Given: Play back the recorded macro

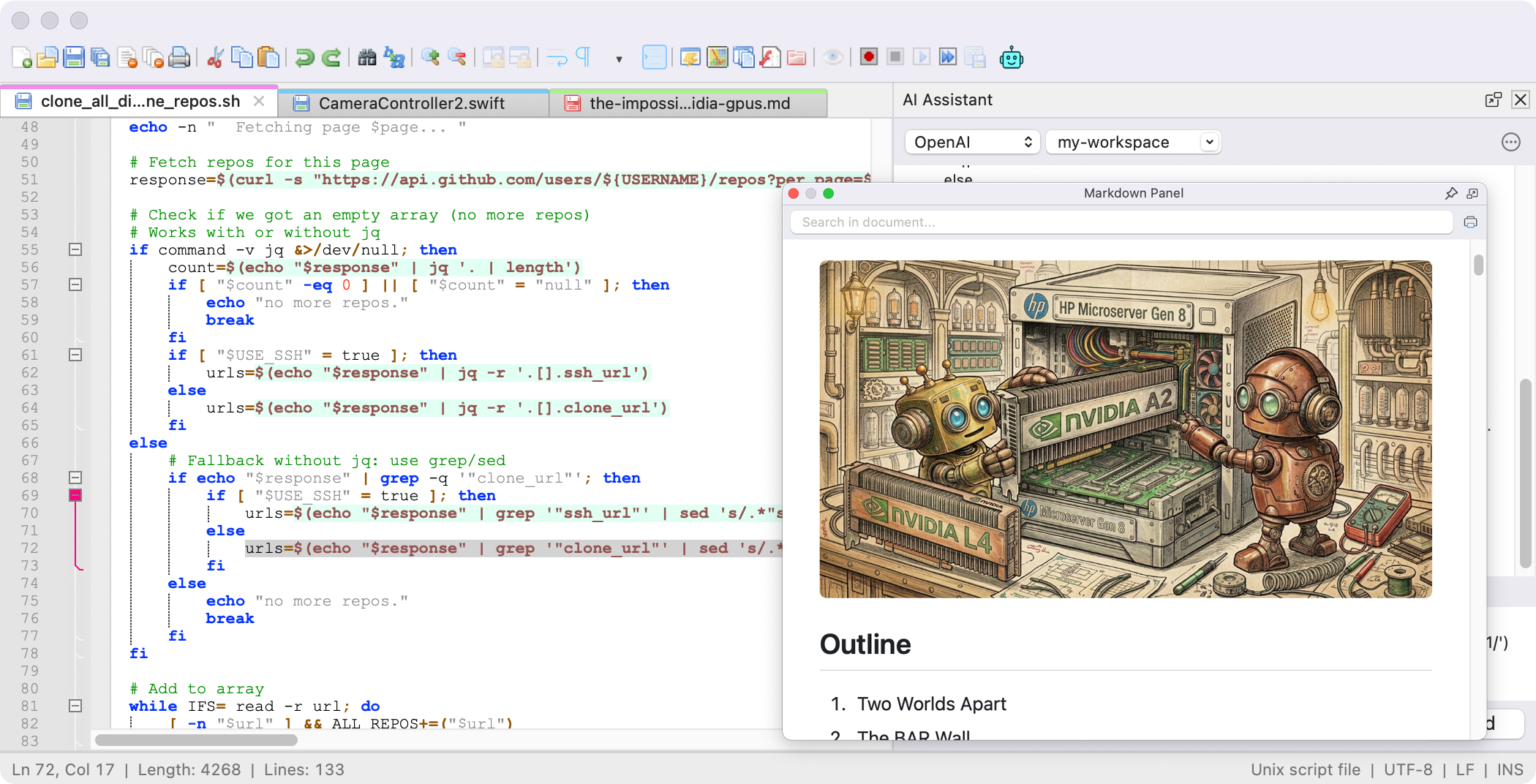Looking at the screenshot, I should [922, 57].
